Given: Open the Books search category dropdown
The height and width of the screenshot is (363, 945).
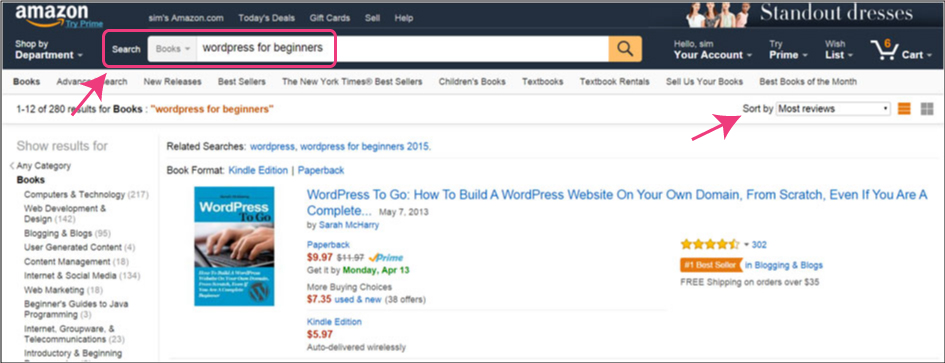Looking at the screenshot, I should click(x=172, y=49).
